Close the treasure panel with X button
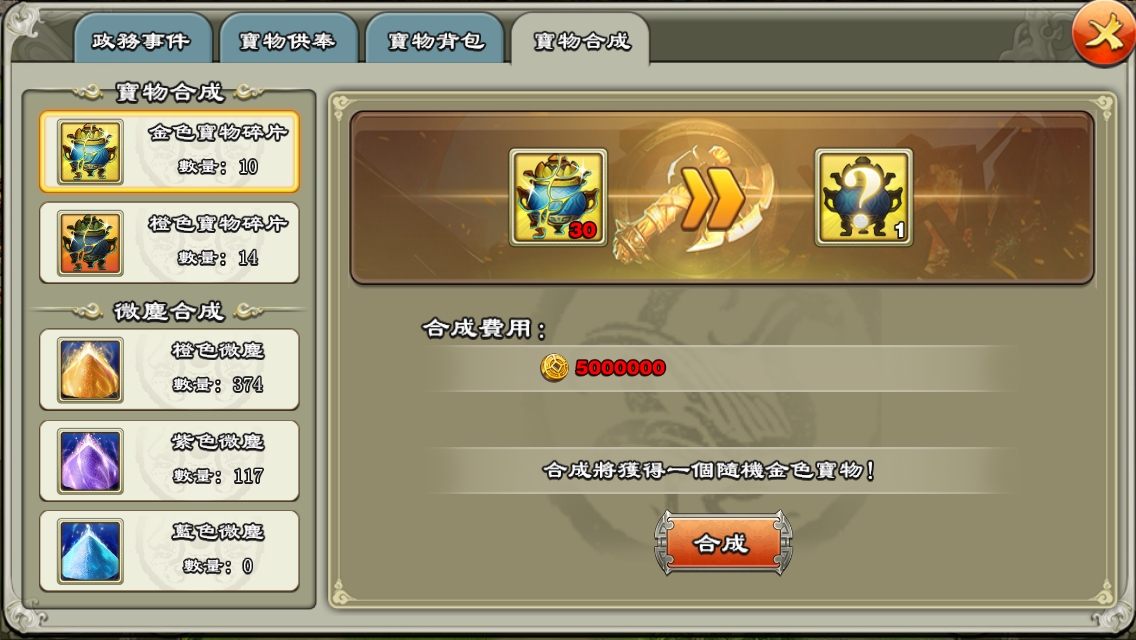 tap(1103, 34)
